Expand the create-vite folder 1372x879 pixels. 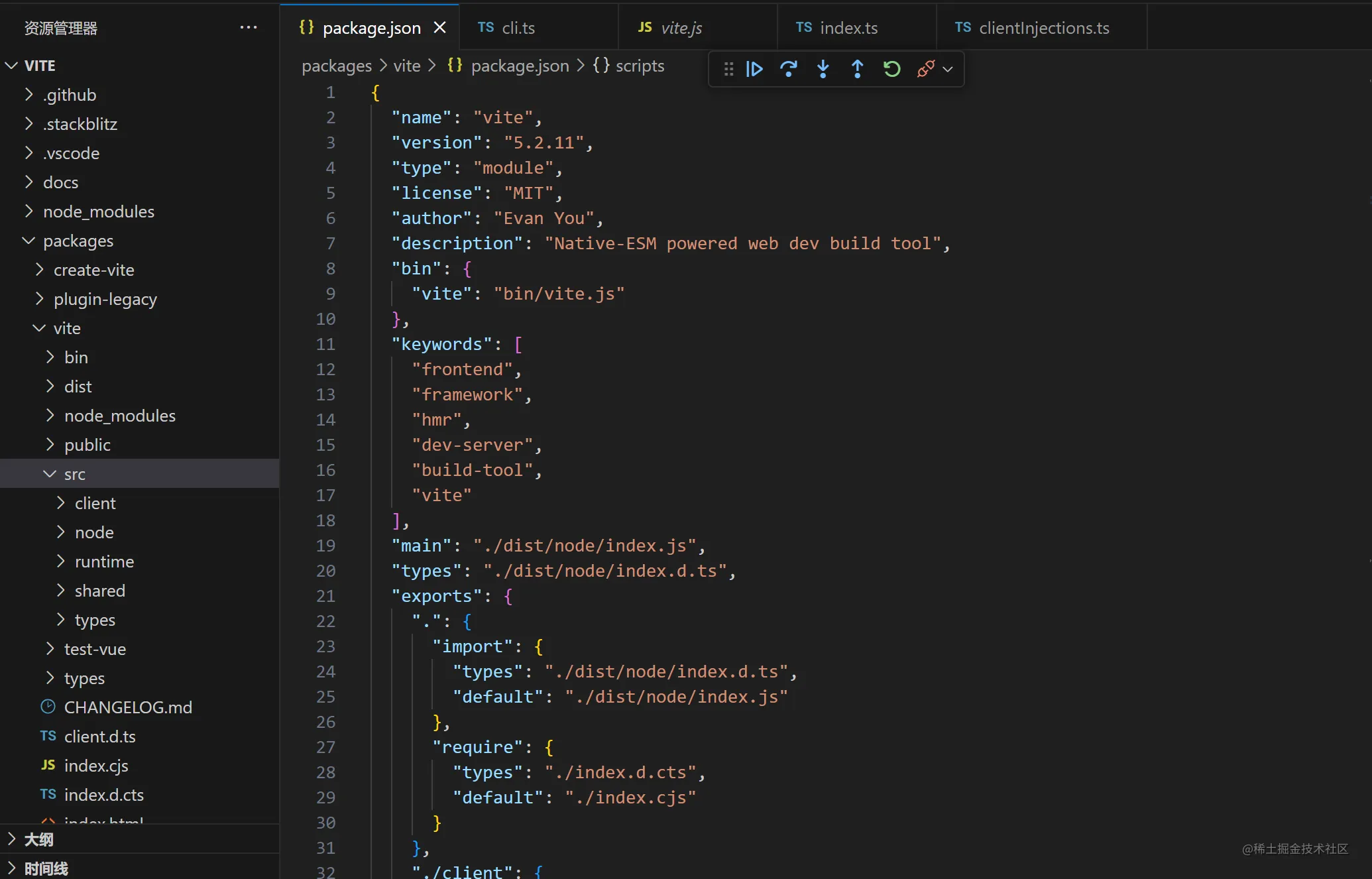coord(140,270)
